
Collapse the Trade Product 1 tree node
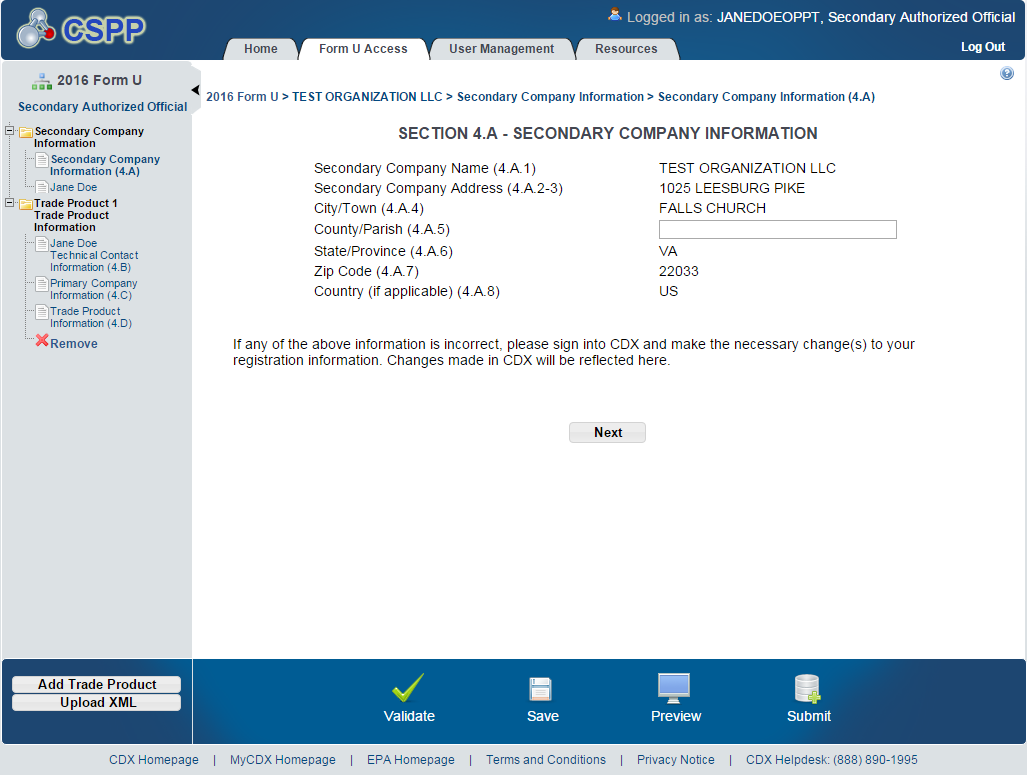coord(10,203)
